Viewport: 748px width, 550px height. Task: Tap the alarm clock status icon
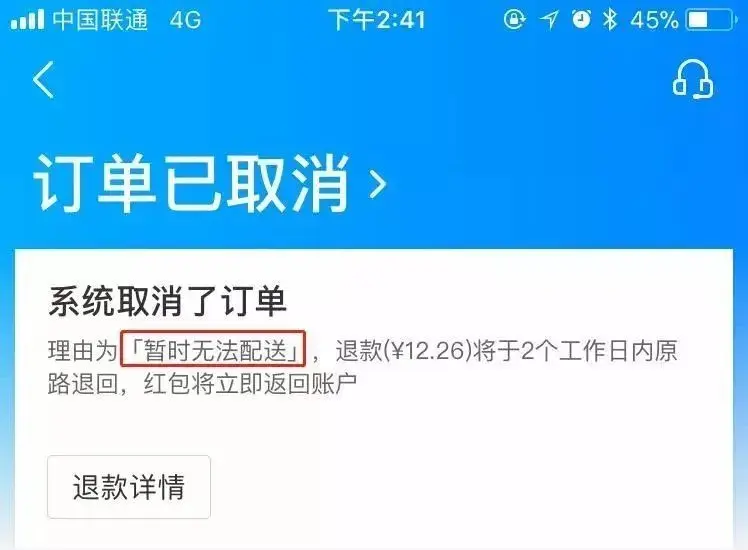click(581, 20)
